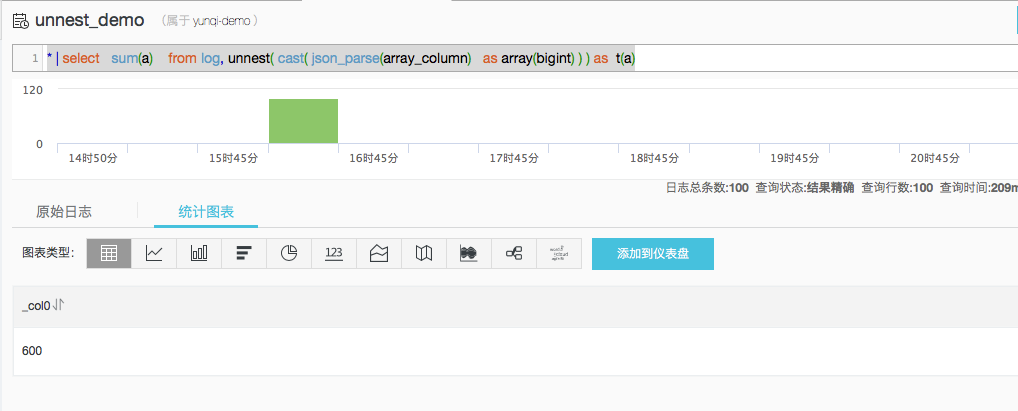
Task: Select the area chart type icon
Action: [x=379, y=253]
